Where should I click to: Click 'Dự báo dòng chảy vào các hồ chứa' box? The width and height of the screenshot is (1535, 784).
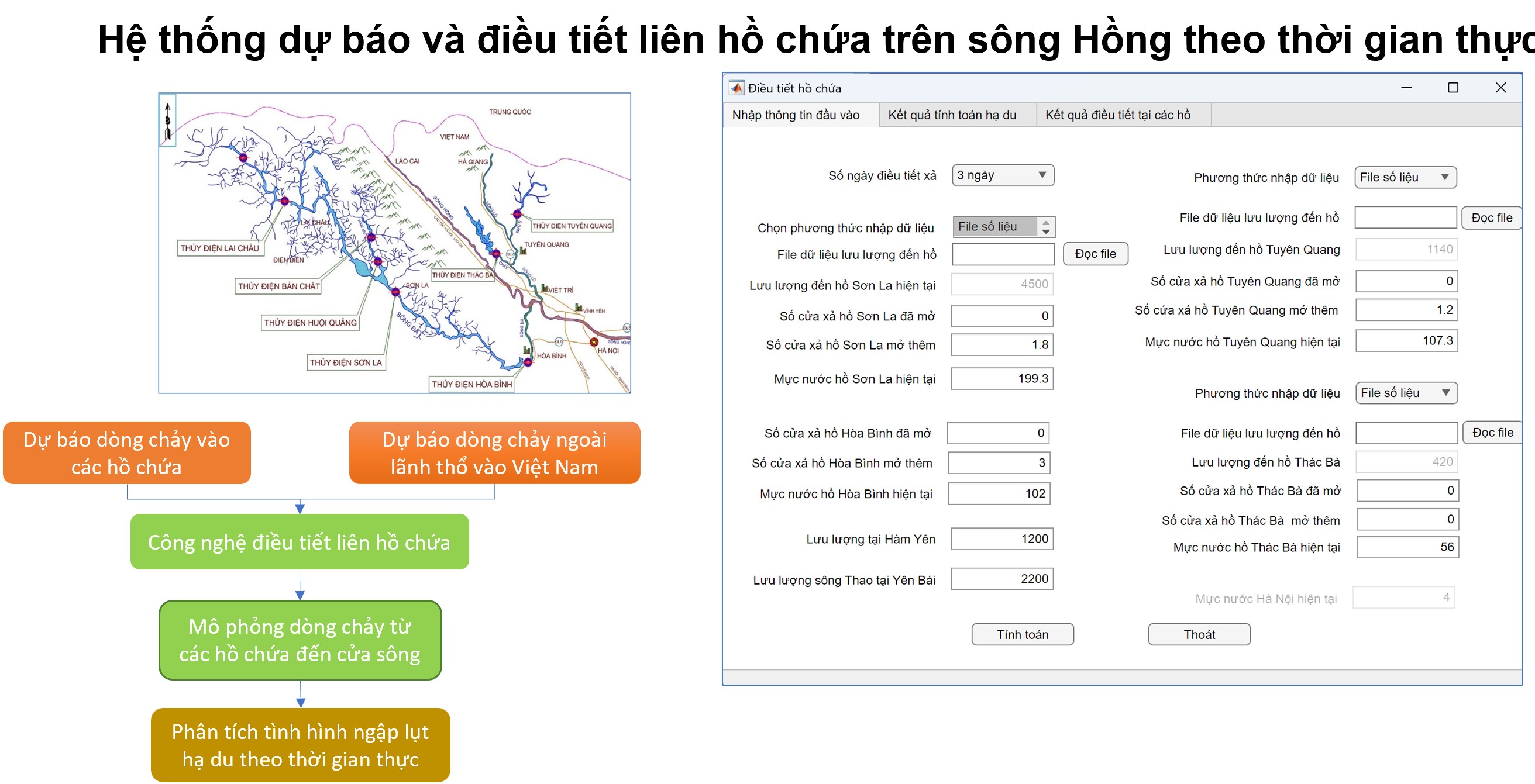pos(127,453)
